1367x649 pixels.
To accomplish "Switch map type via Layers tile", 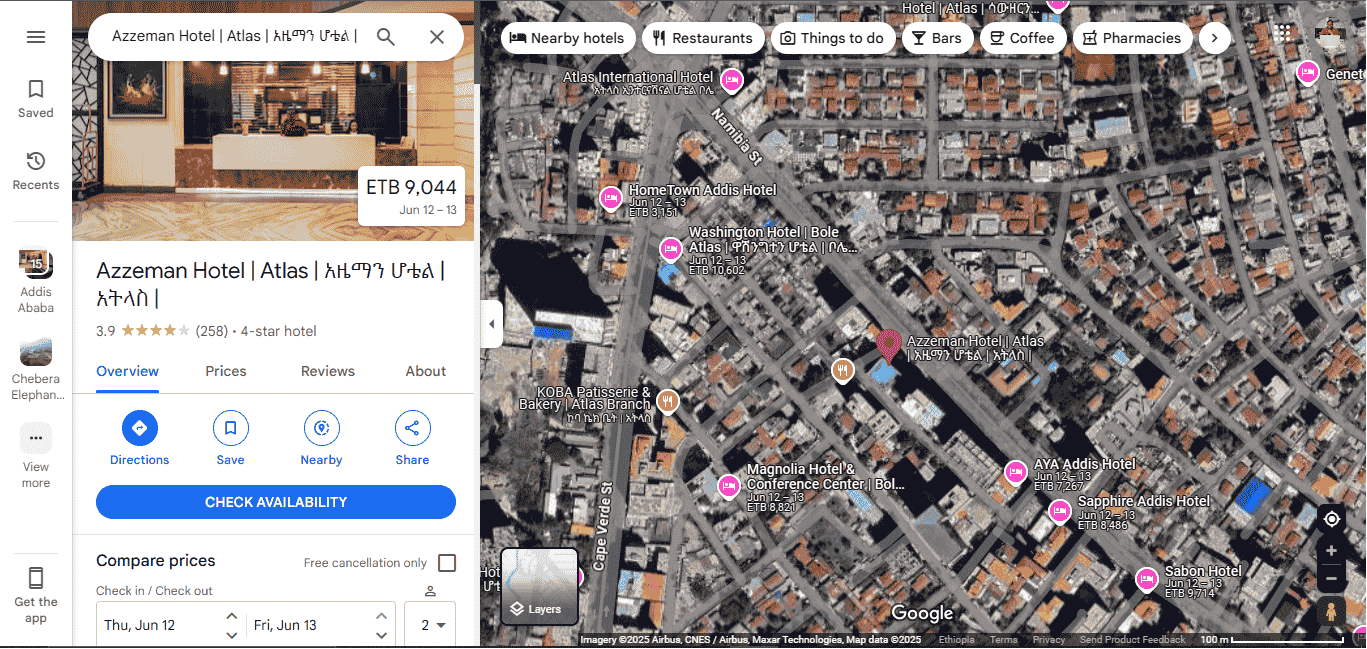I will tap(540, 586).
